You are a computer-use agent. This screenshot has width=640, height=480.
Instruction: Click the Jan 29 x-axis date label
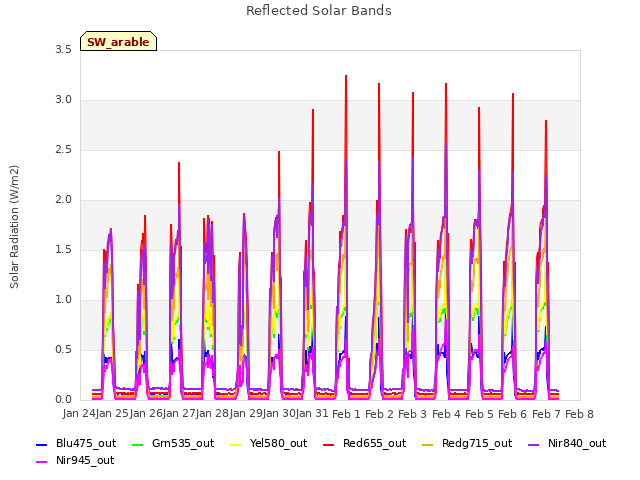coord(246,414)
